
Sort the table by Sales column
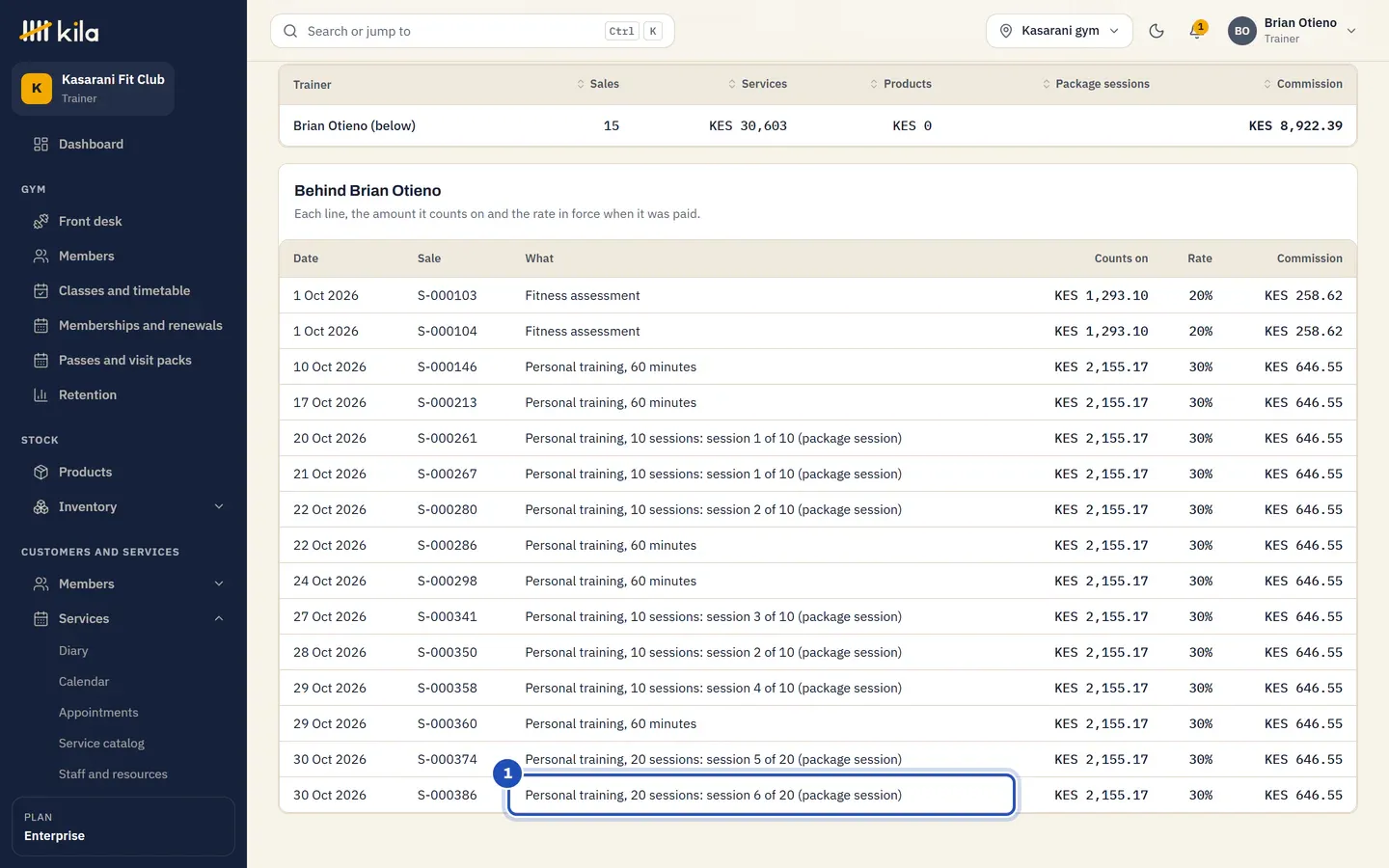[x=598, y=84]
